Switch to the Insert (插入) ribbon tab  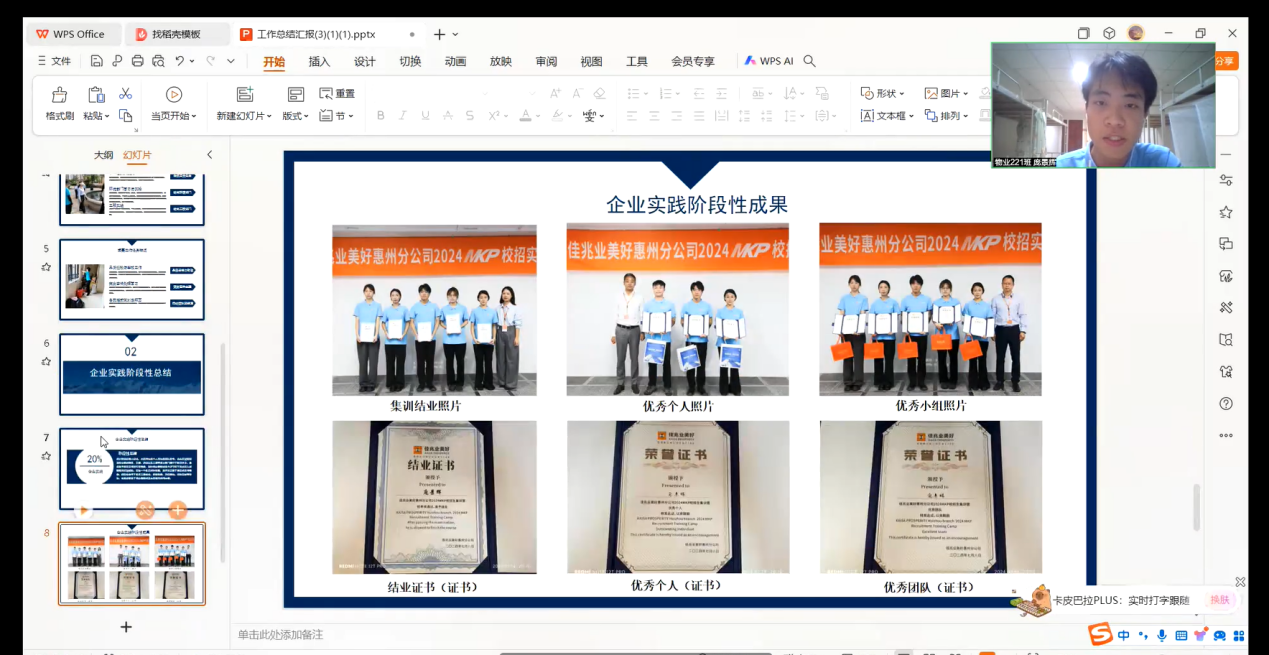point(319,61)
